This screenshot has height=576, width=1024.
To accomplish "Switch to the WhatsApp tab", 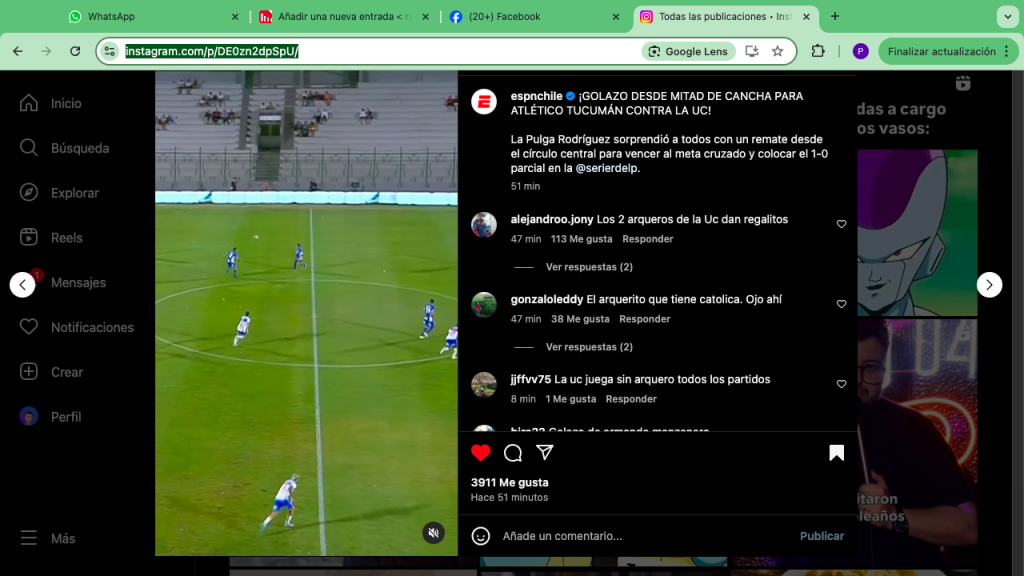I will coord(153,16).
